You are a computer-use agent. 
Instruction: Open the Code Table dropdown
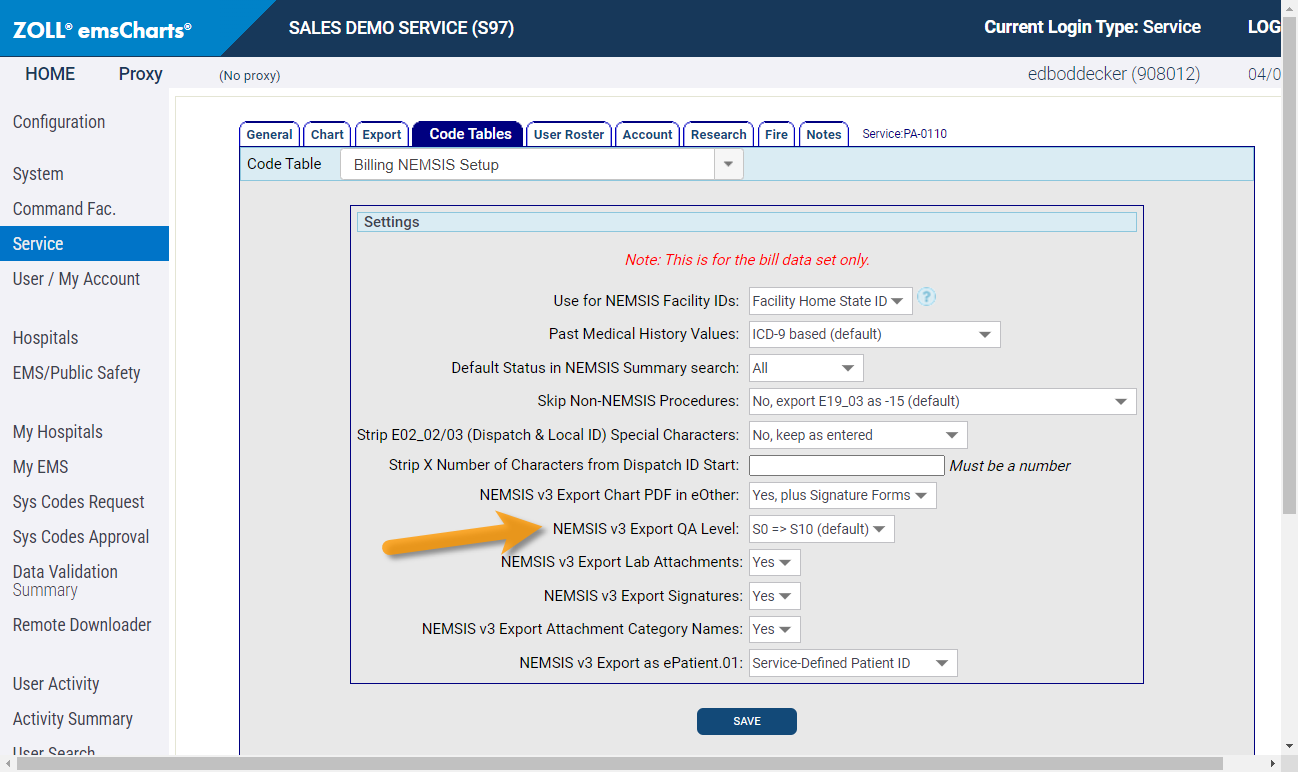[x=541, y=165]
